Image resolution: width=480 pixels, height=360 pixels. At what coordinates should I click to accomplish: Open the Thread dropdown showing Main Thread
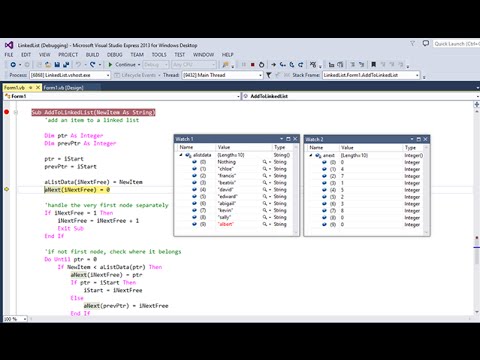coord(223,75)
